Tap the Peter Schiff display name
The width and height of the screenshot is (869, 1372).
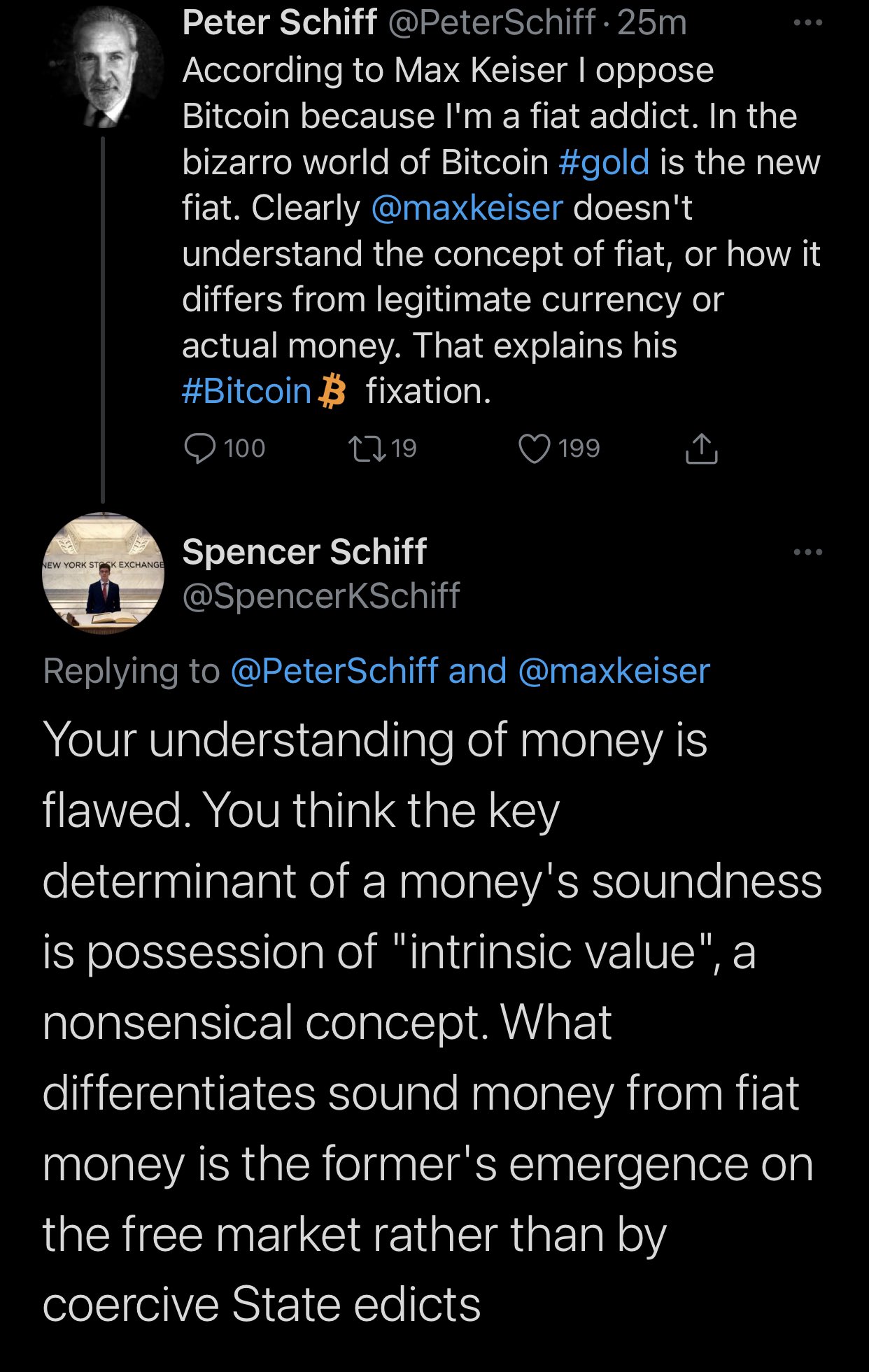pyautogui.click(x=280, y=23)
